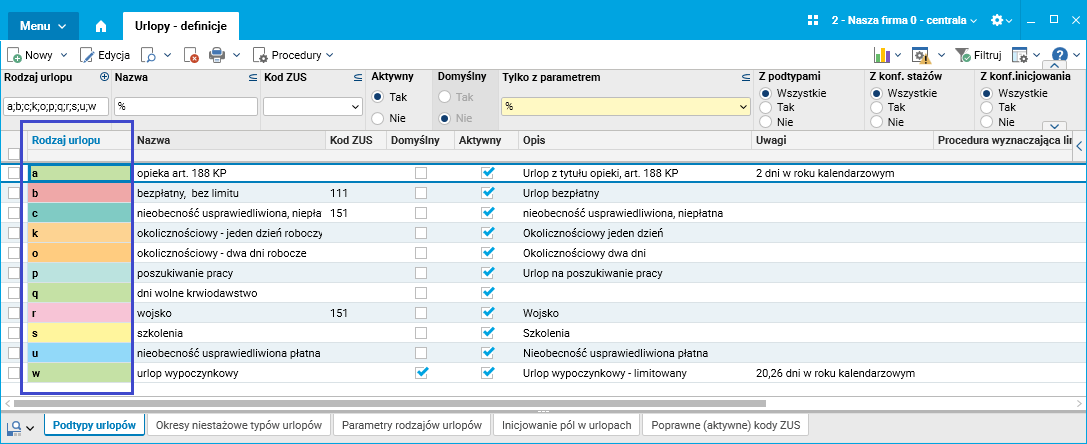Switch to 'Parametry rodzajów urlopów' tab
Screen dimensions: 1087x444
(x=411, y=425)
